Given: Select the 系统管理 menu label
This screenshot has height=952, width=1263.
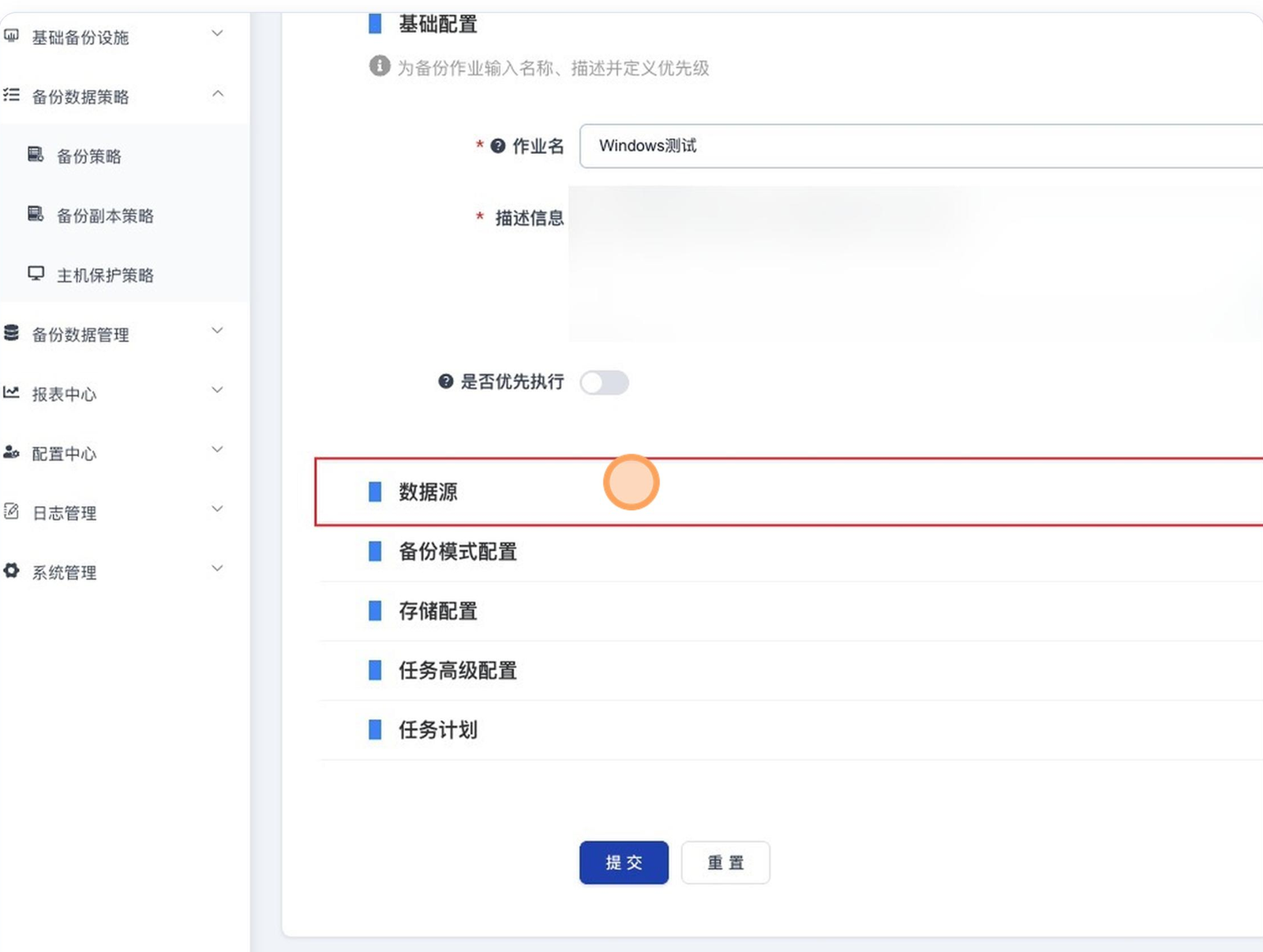Looking at the screenshot, I should pos(64,572).
